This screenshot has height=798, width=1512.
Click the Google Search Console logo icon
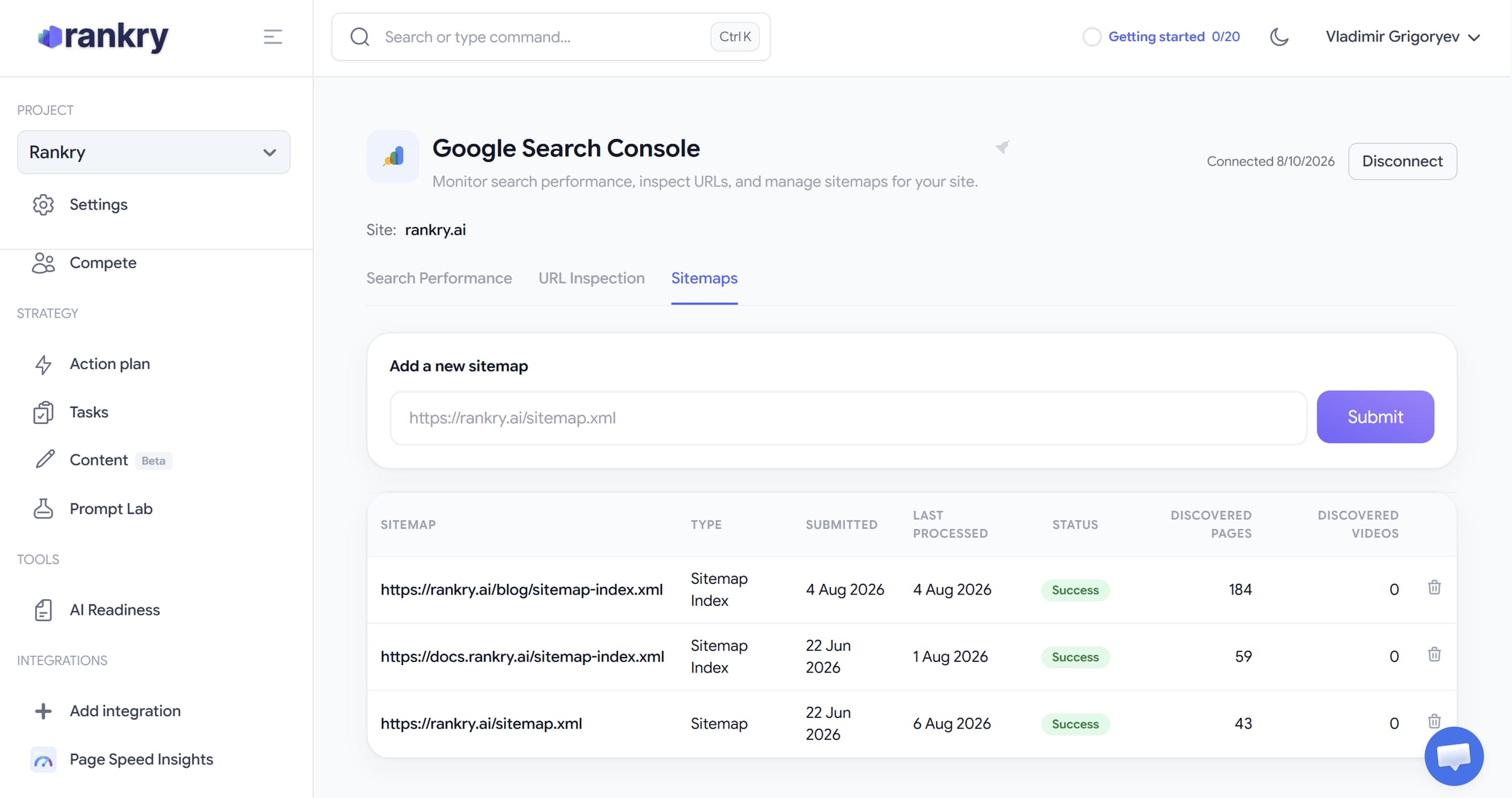[x=393, y=156]
